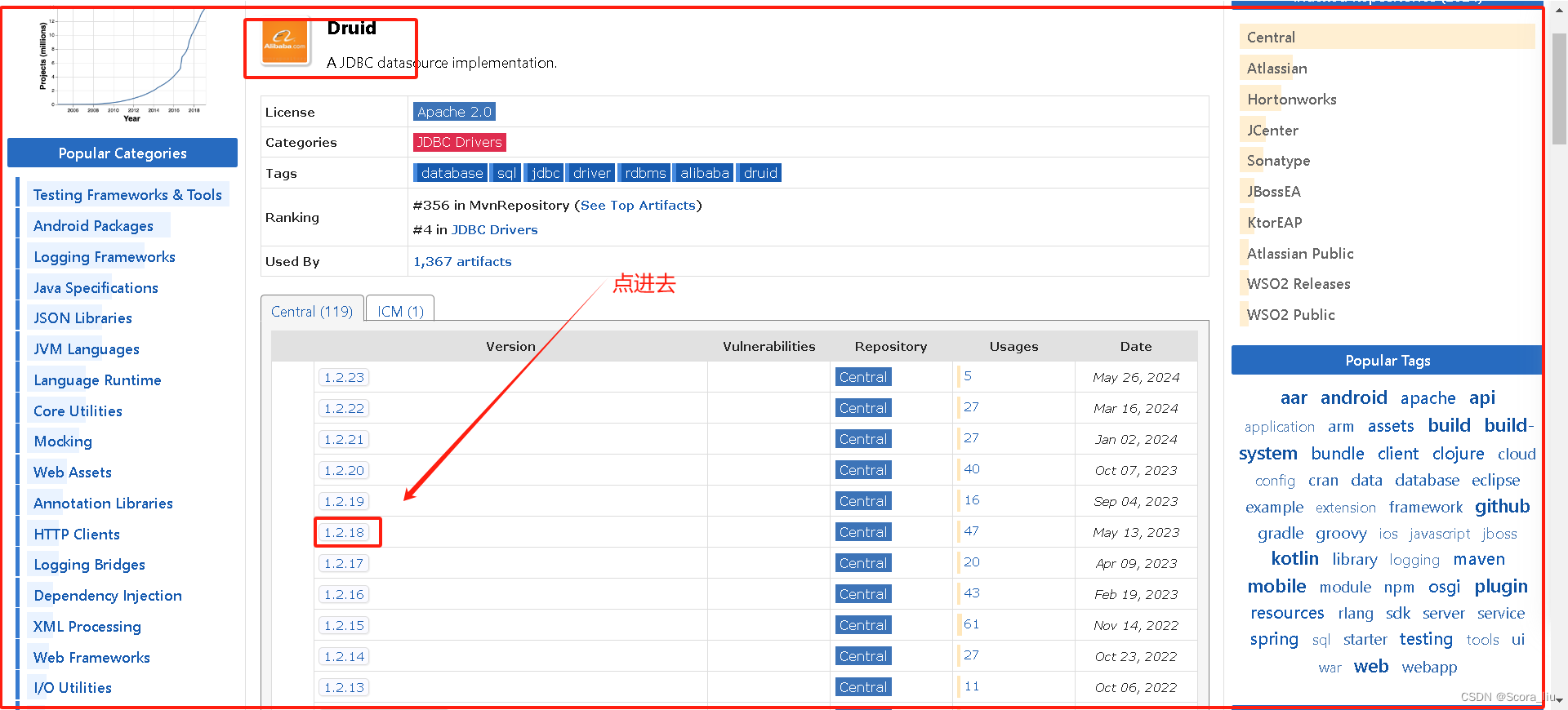The height and width of the screenshot is (710, 1568).
Task: Open the Atlassian repository
Action: coord(1277,69)
